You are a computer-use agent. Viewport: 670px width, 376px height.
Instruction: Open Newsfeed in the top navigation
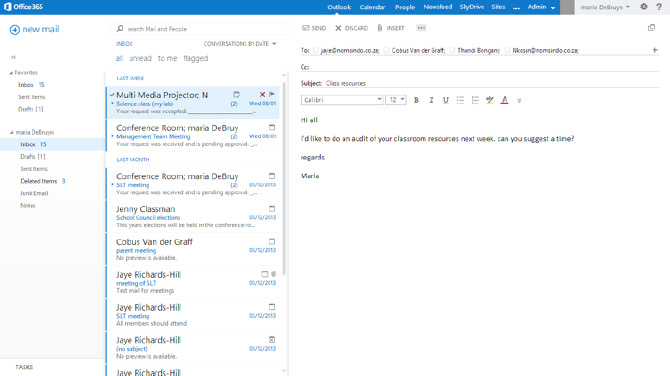click(438, 7)
